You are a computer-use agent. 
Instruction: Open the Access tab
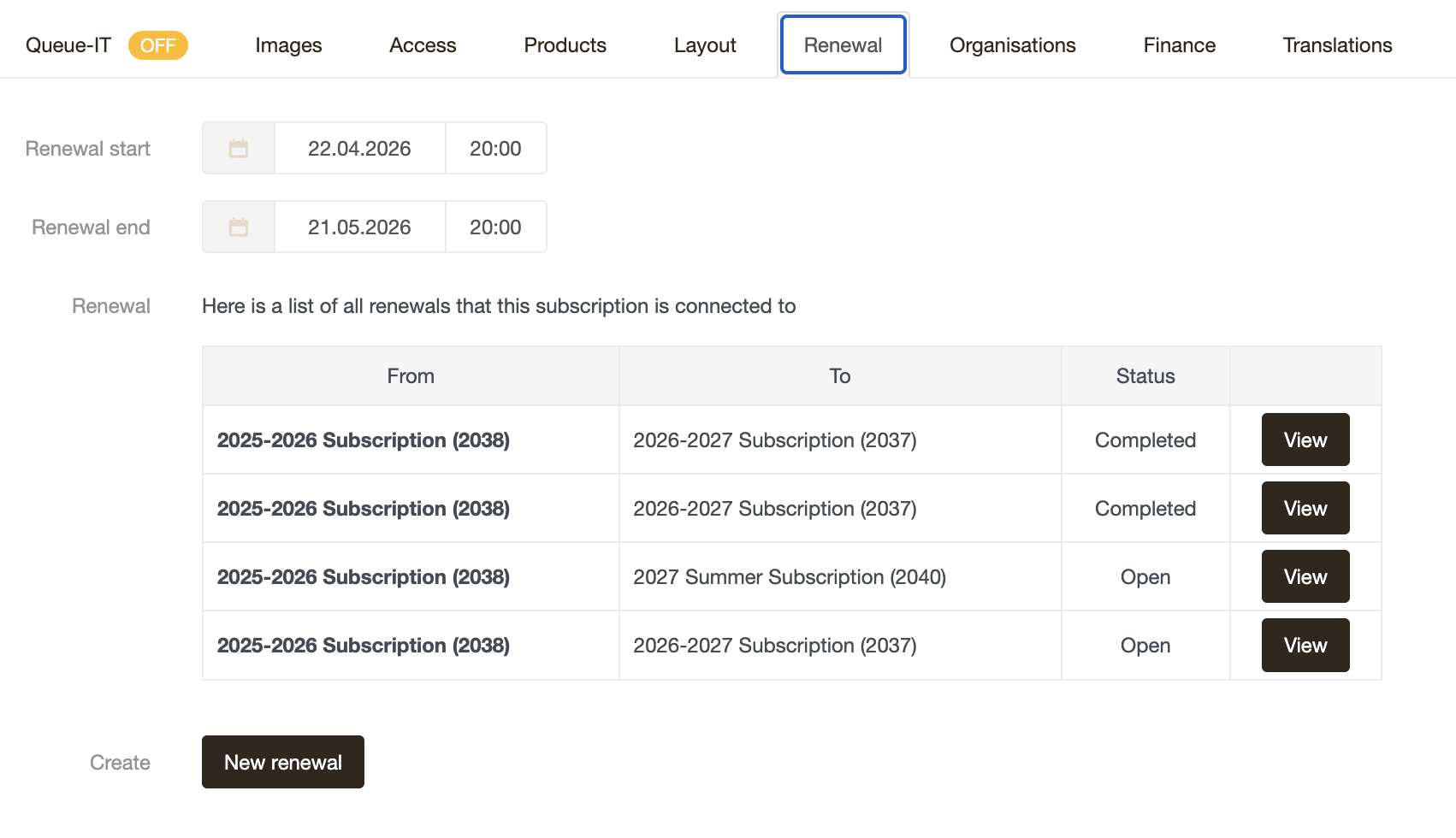(x=423, y=45)
